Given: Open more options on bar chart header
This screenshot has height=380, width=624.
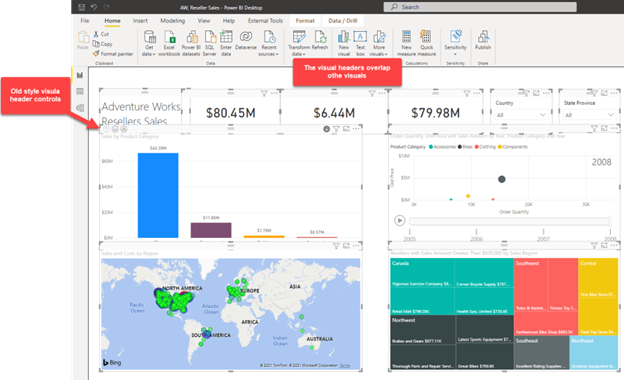Looking at the screenshot, I should tap(356, 129).
